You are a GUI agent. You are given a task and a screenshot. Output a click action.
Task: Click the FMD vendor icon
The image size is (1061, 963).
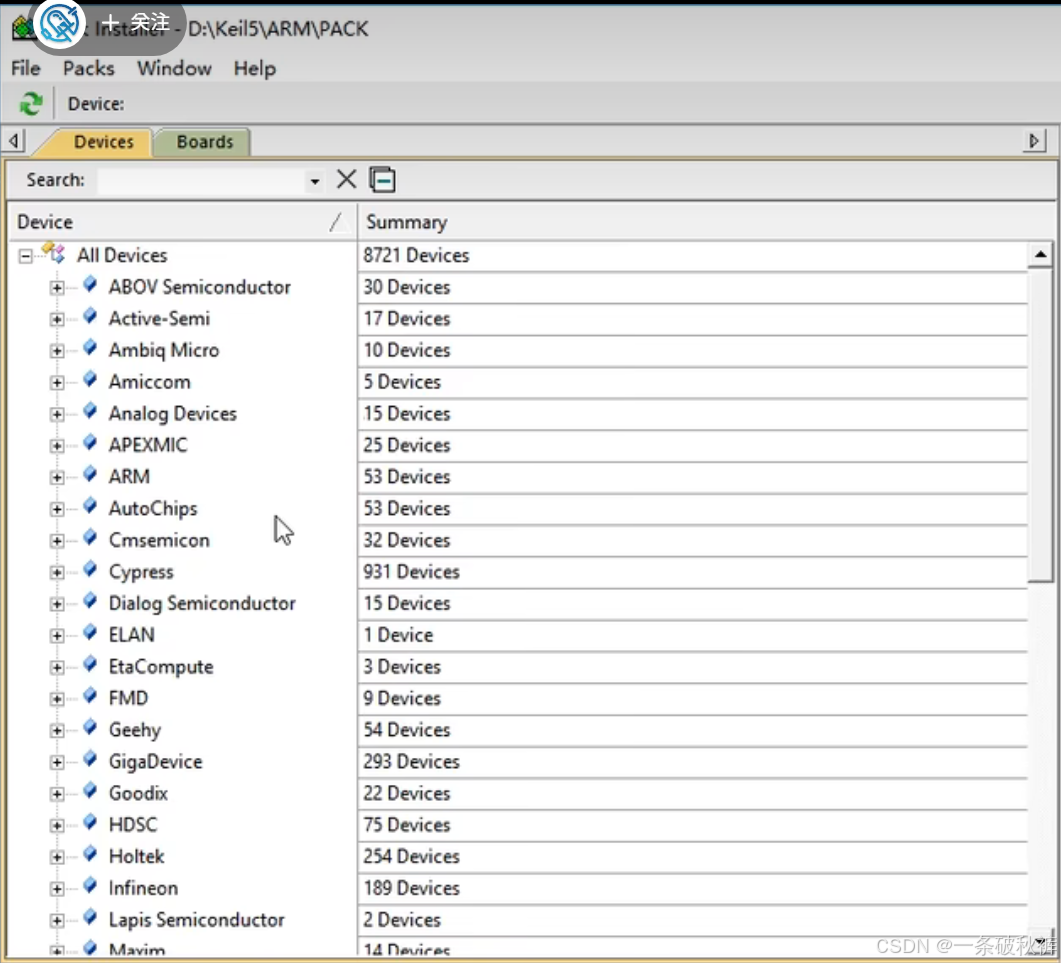(90, 696)
